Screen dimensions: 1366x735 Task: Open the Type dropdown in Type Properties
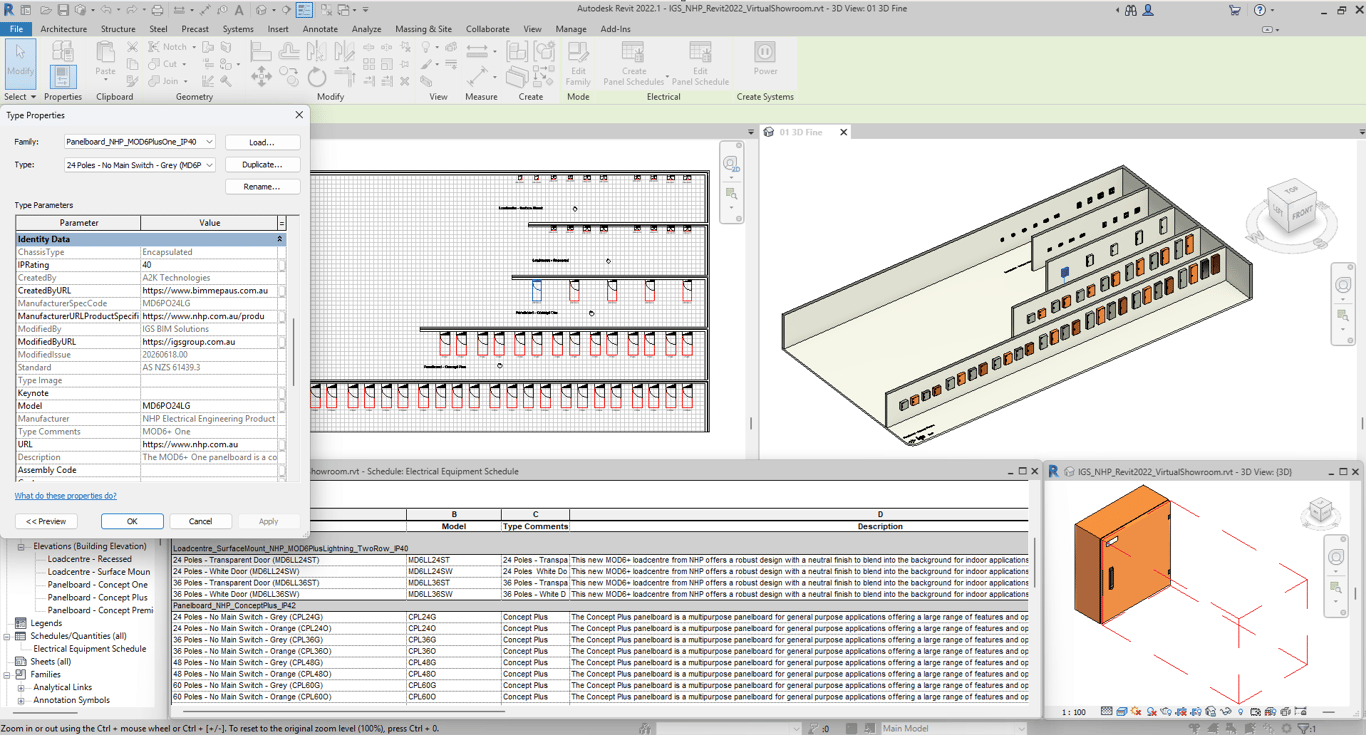[x=209, y=165]
